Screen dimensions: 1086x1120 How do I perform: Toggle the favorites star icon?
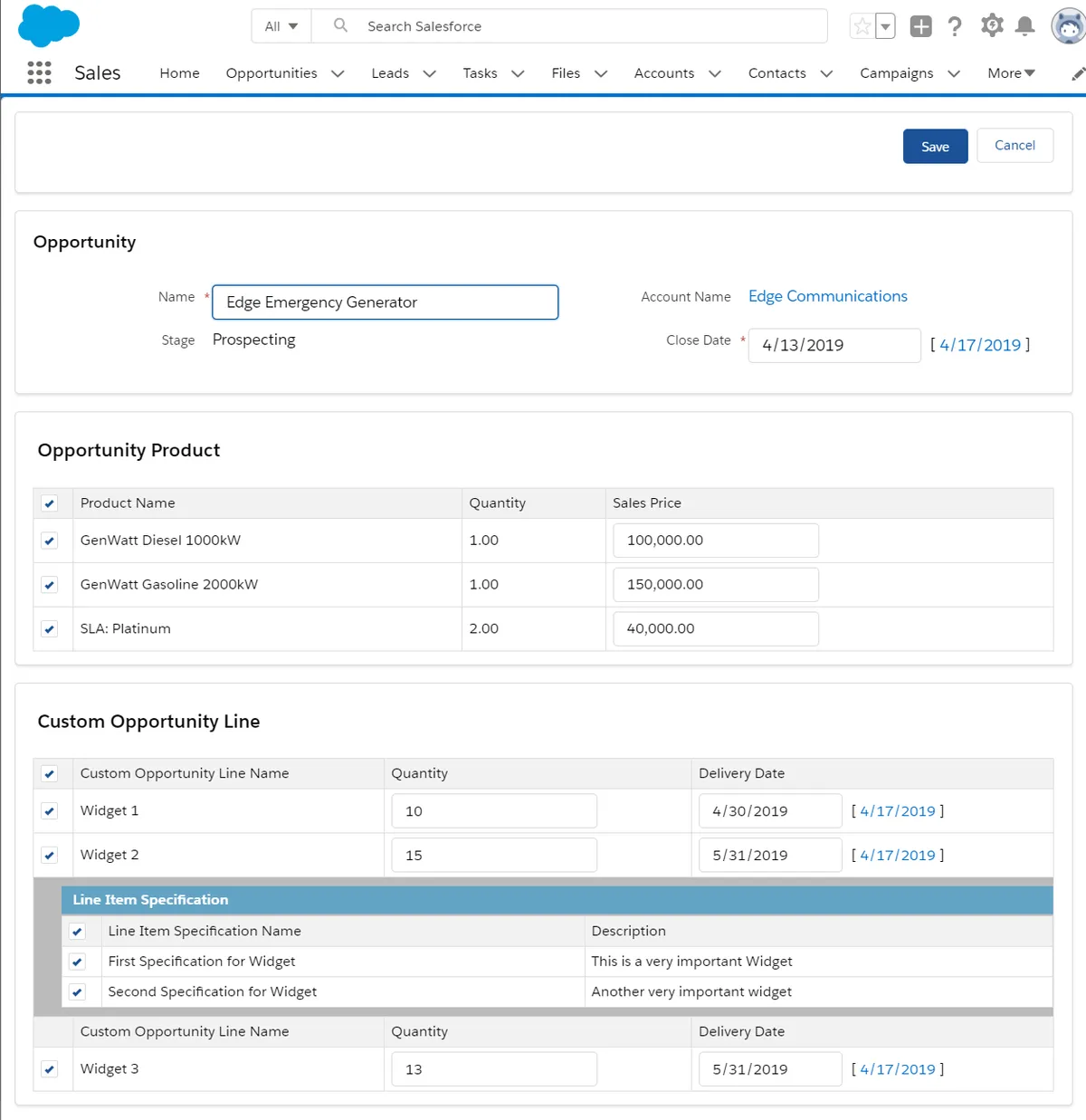coord(862,26)
